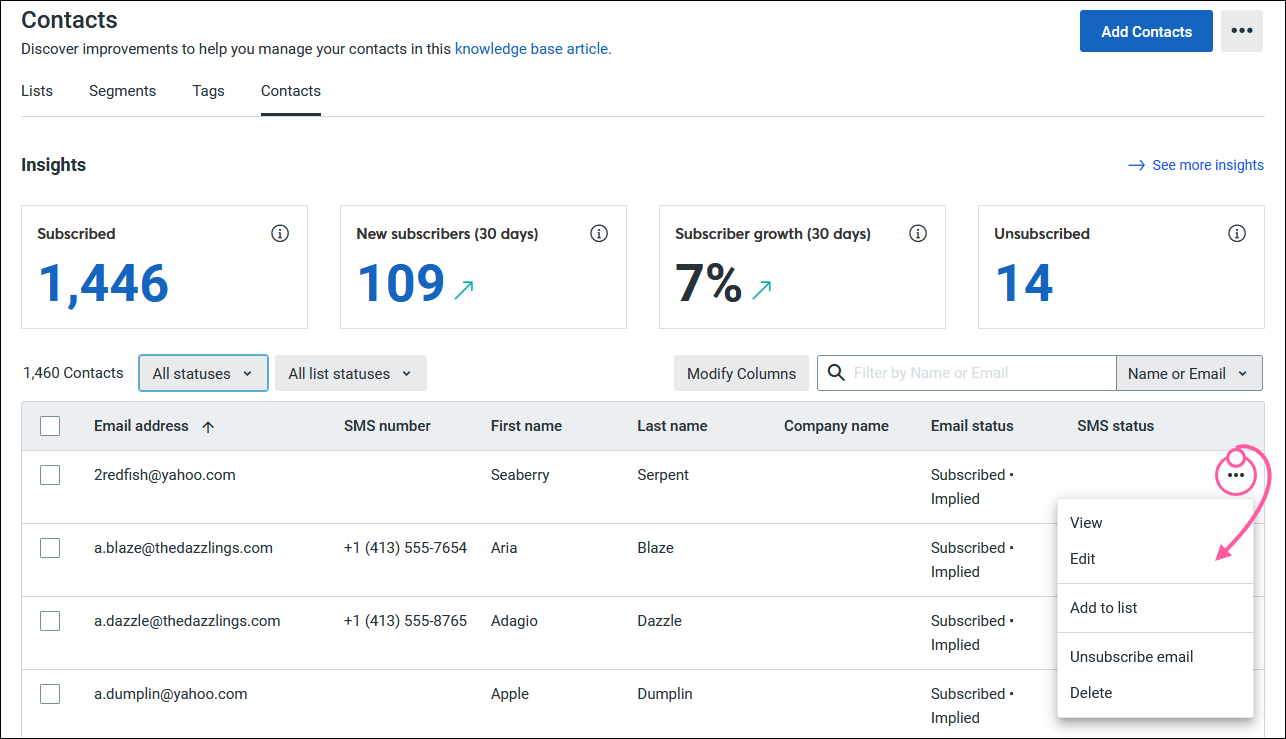Click the Company name column header
Screen dimensions: 1286x739
(x=836, y=426)
